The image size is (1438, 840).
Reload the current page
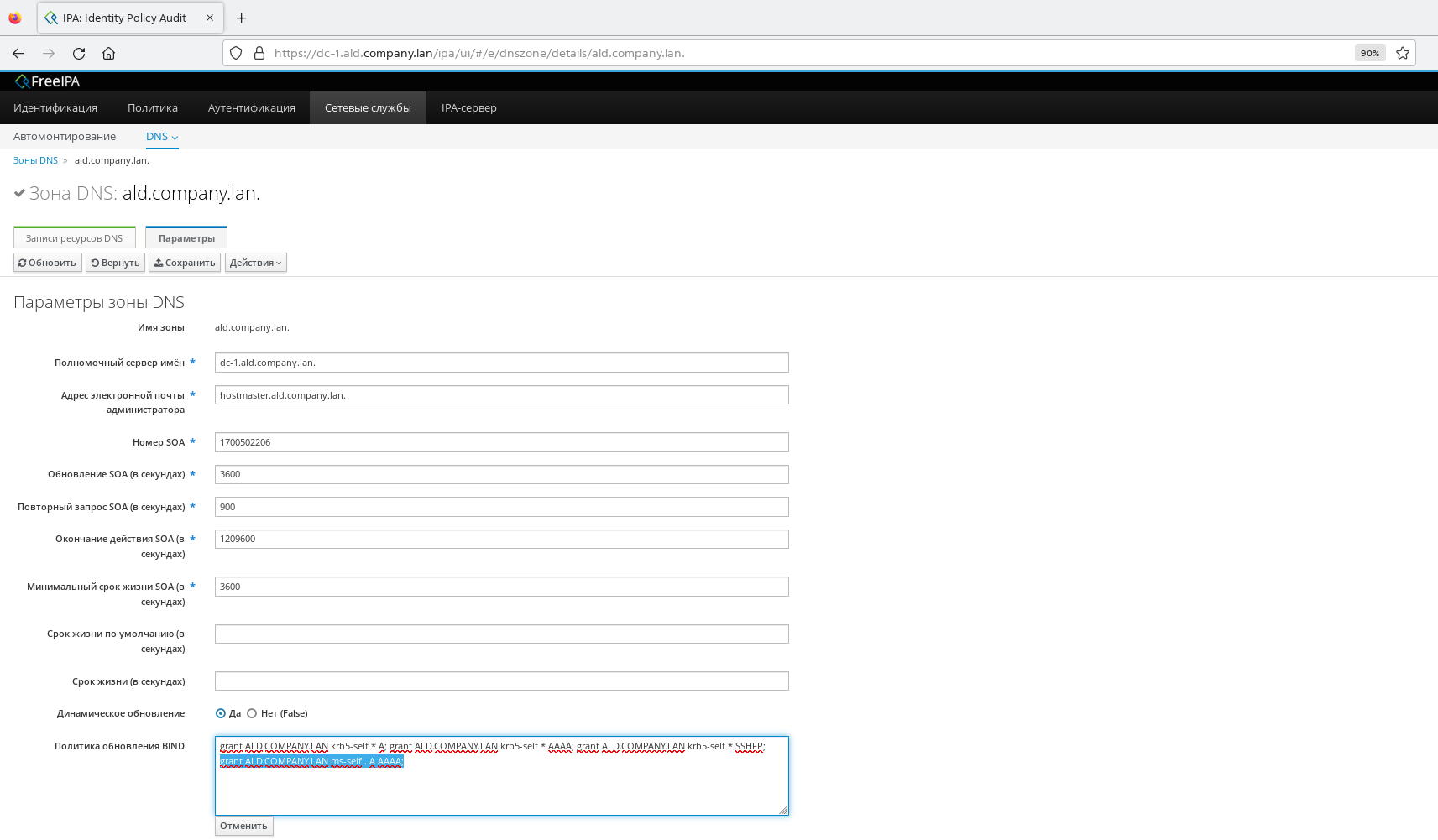tap(79, 53)
